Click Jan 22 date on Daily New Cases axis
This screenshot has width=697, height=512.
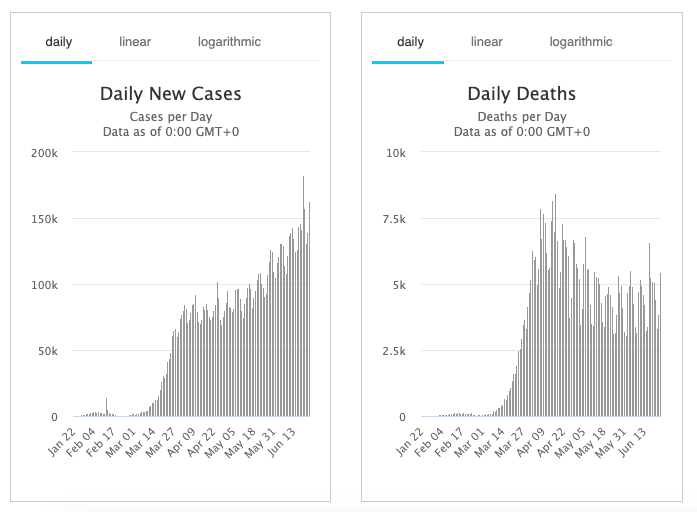click(61, 442)
